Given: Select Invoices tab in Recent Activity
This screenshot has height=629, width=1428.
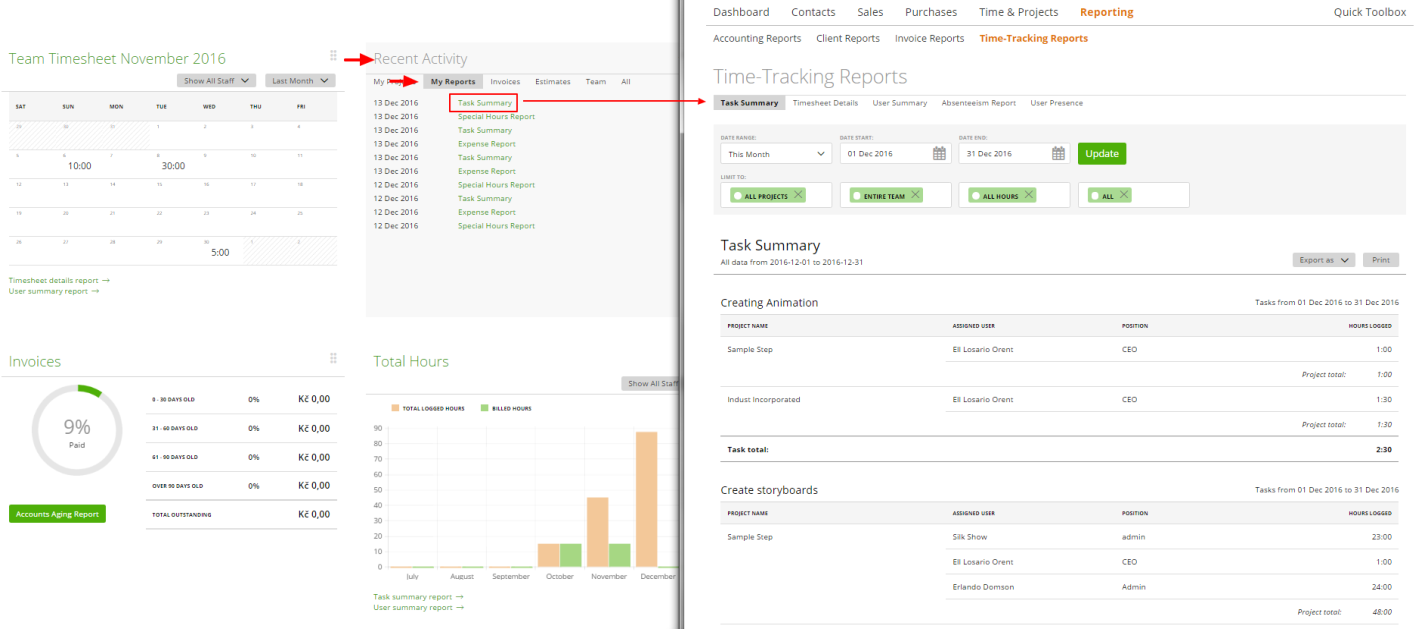Looking at the screenshot, I should (505, 82).
